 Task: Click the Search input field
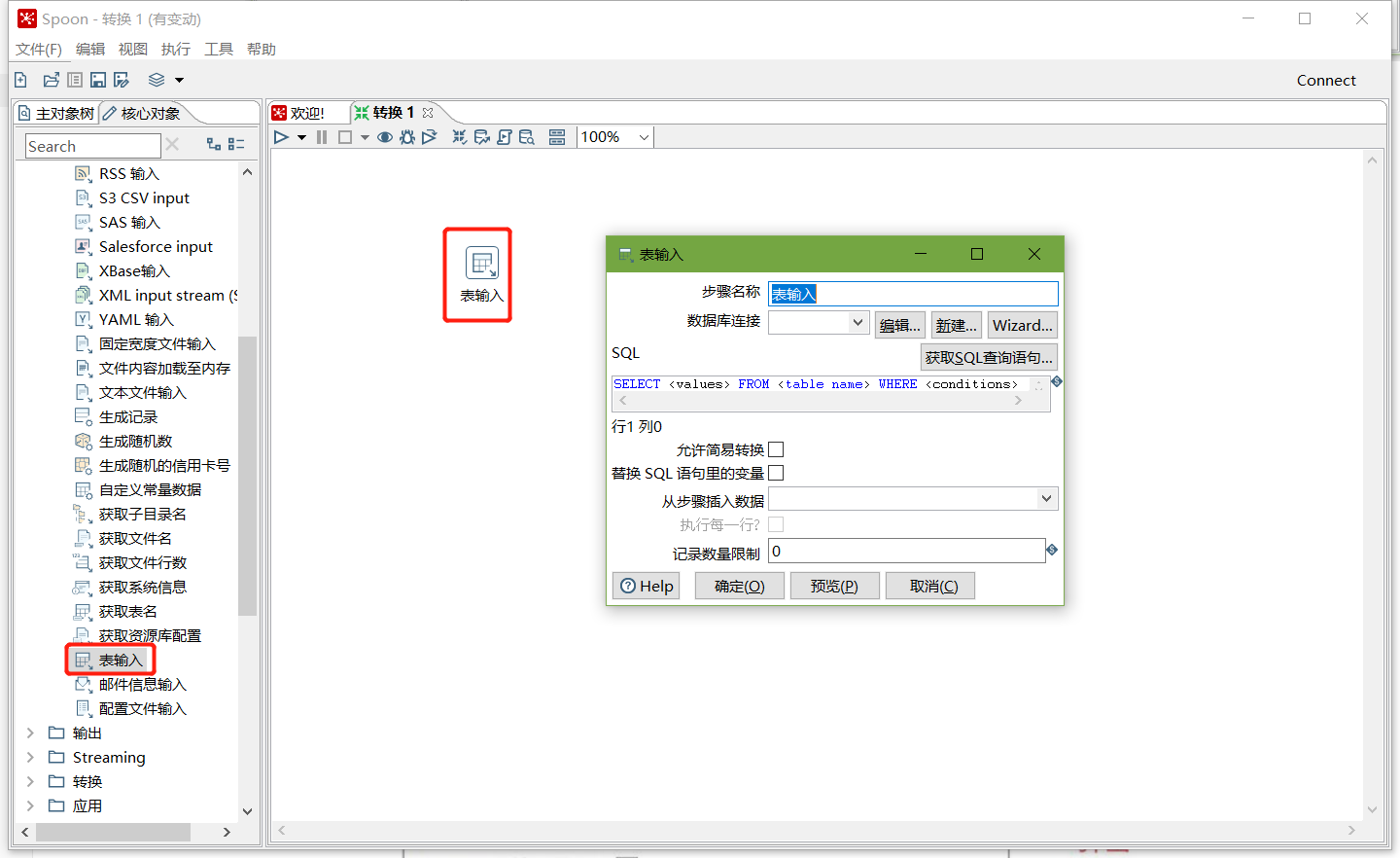tap(92, 146)
